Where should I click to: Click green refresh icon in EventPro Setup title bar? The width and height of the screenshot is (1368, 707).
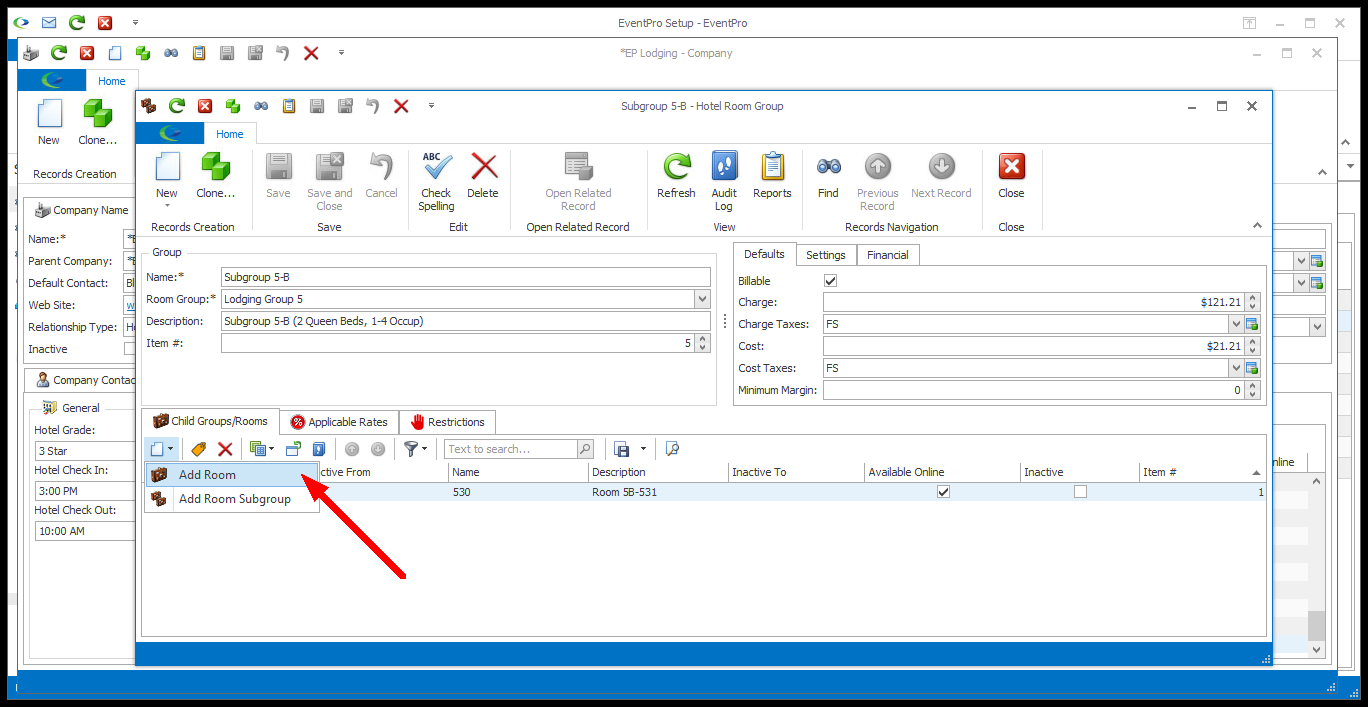tap(77, 22)
